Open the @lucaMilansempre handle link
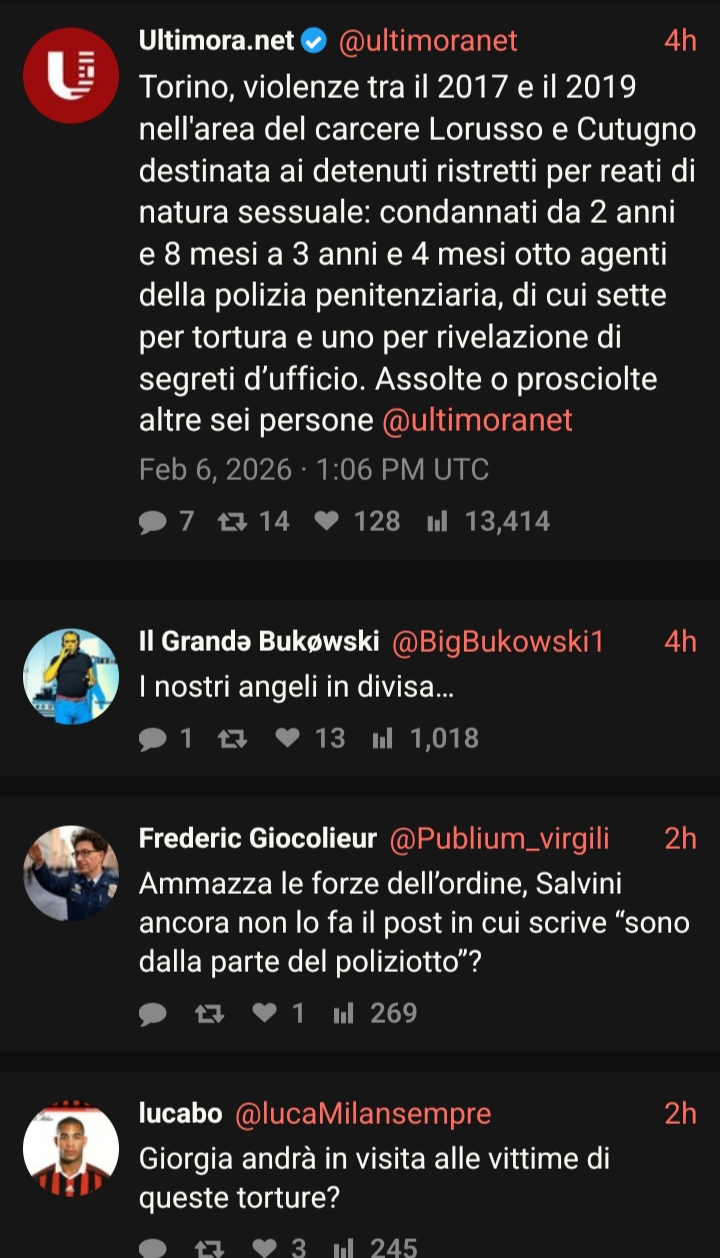Image resolution: width=720 pixels, height=1258 pixels. (362, 1113)
